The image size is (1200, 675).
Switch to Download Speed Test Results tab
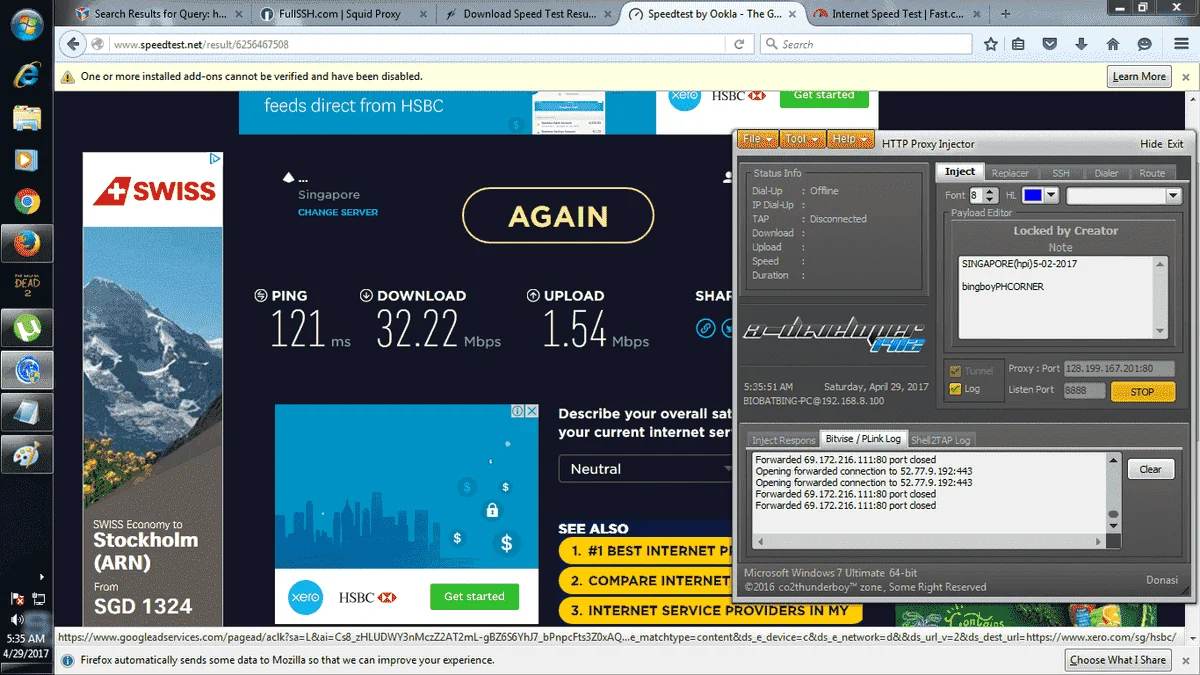click(x=530, y=14)
